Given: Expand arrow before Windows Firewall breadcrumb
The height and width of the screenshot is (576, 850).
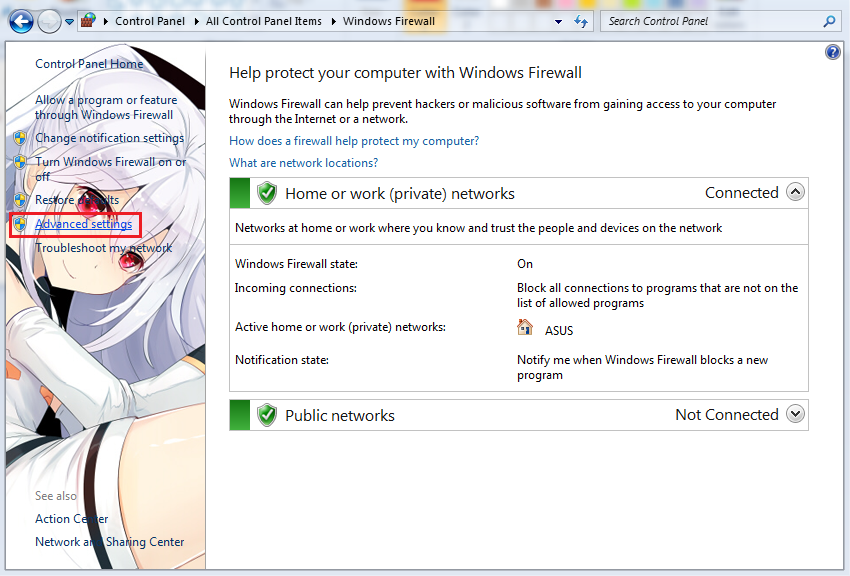Looking at the screenshot, I should click(x=333, y=22).
